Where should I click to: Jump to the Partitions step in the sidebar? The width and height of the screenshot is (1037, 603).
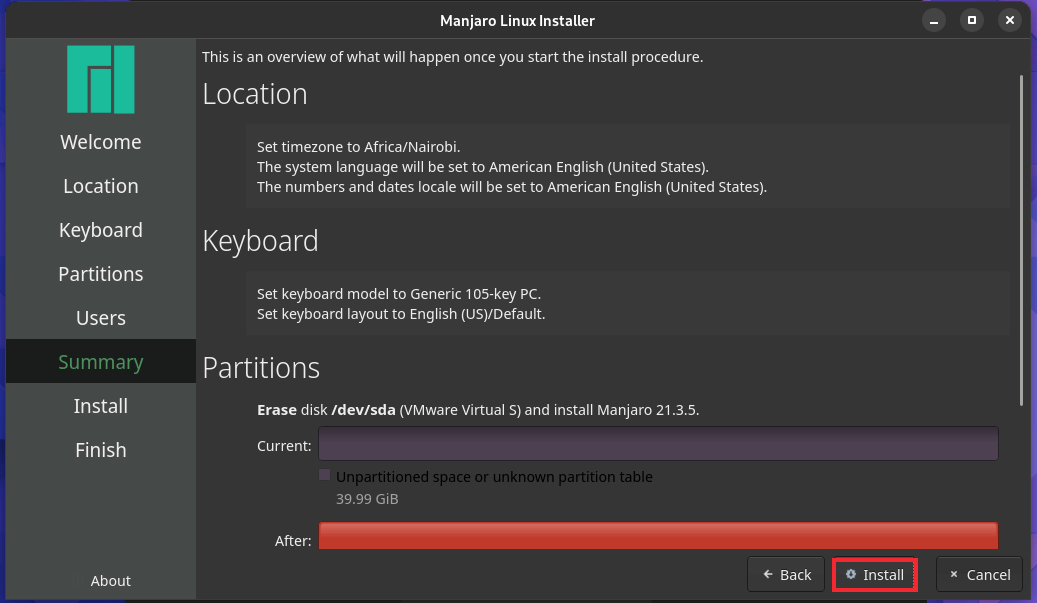click(100, 274)
